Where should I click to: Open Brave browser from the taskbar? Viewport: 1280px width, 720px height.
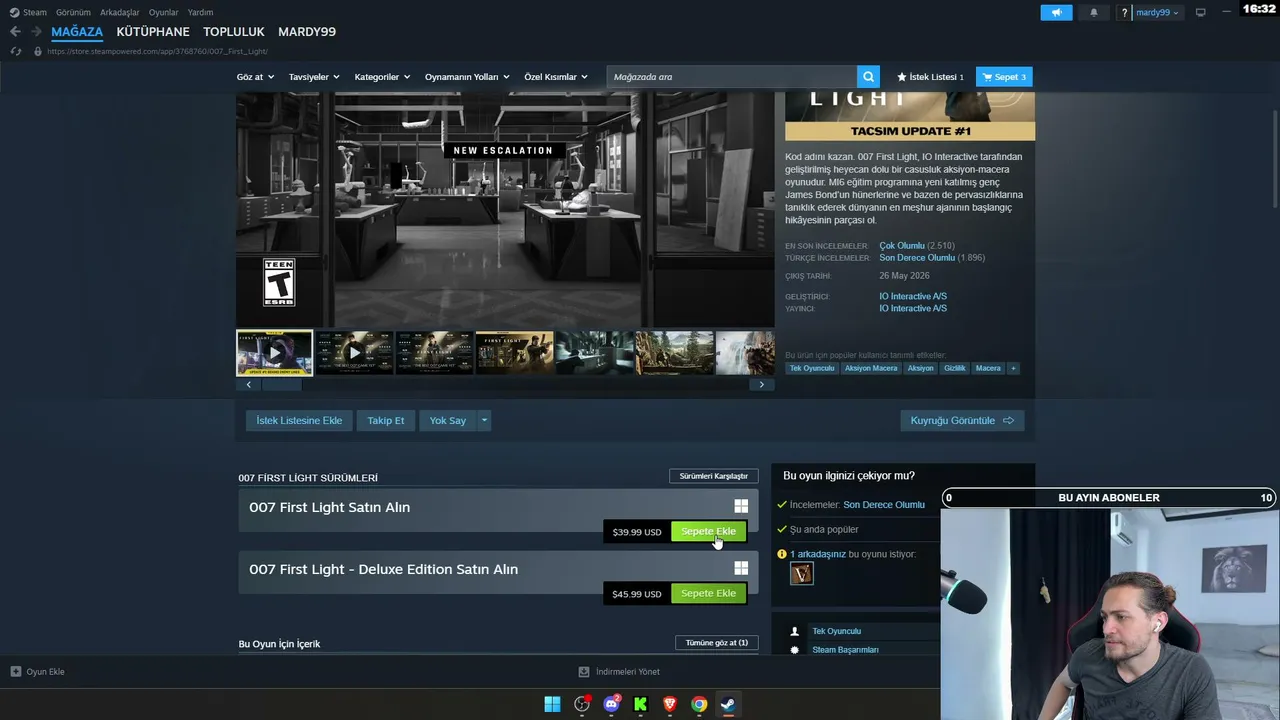click(x=670, y=704)
